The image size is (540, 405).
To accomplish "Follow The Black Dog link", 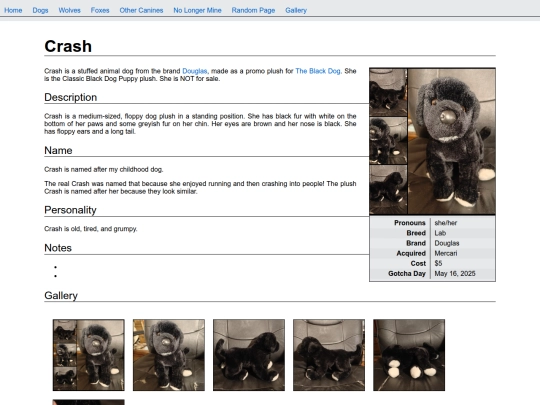I will [x=318, y=71].
